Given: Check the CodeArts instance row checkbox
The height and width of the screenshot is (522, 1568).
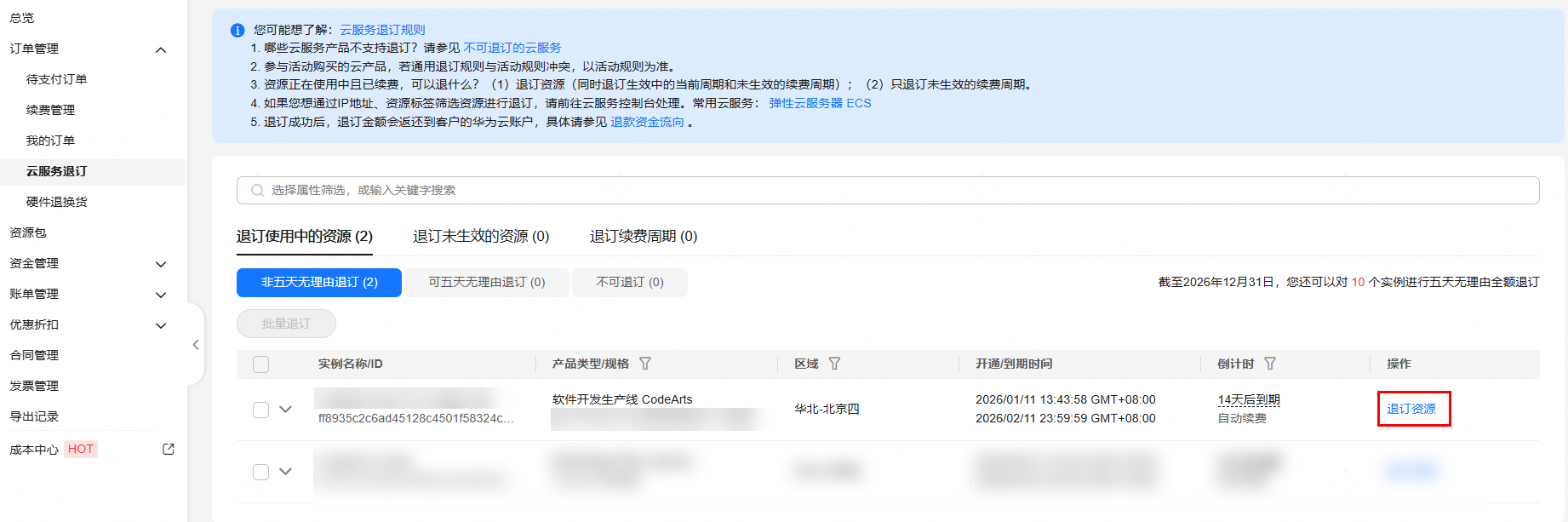Looking at the screenshot, I should tap(261, 410).
